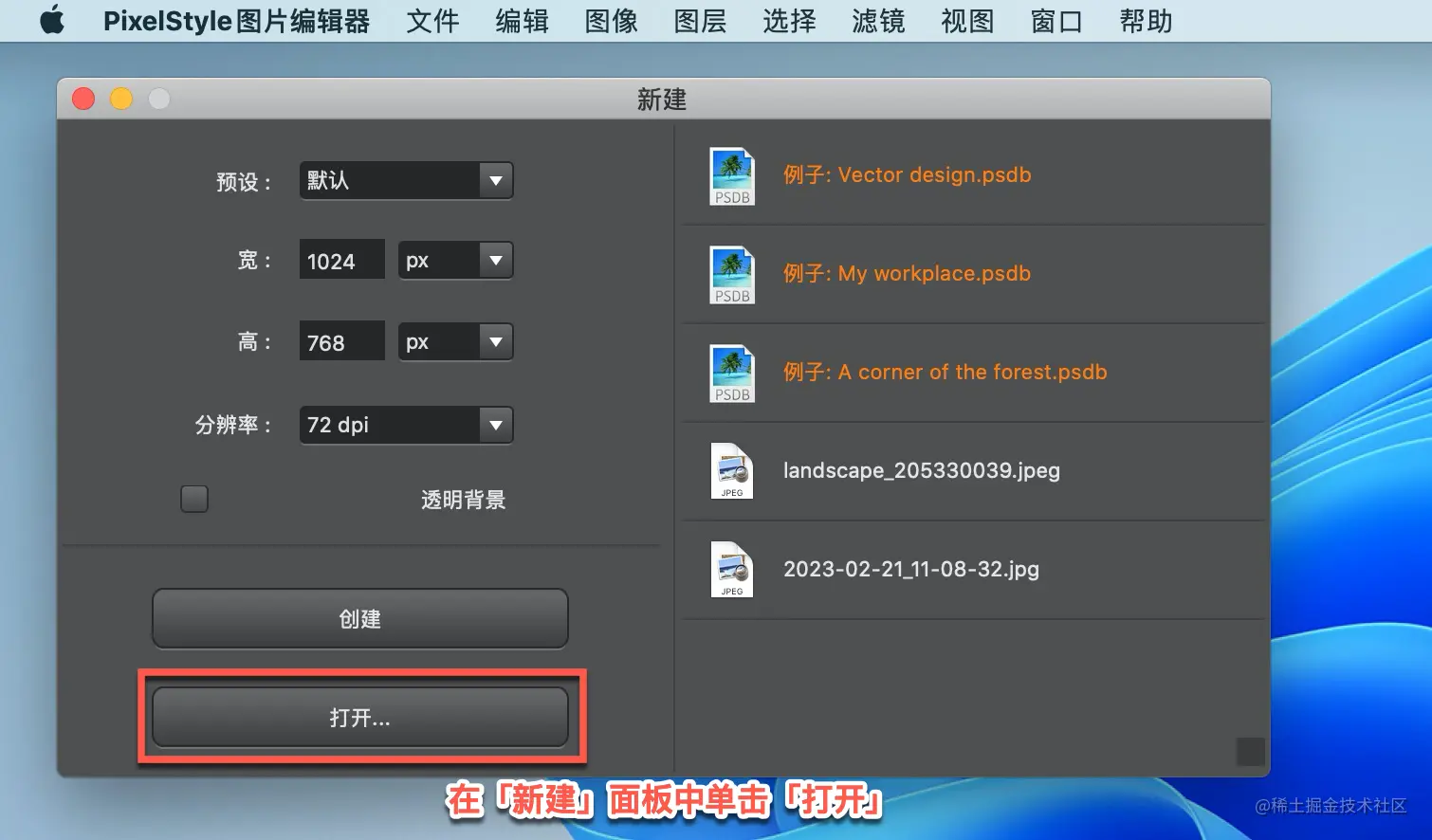
Task: Minimize the 新建 window with yellow button
Action: (121, 99)
